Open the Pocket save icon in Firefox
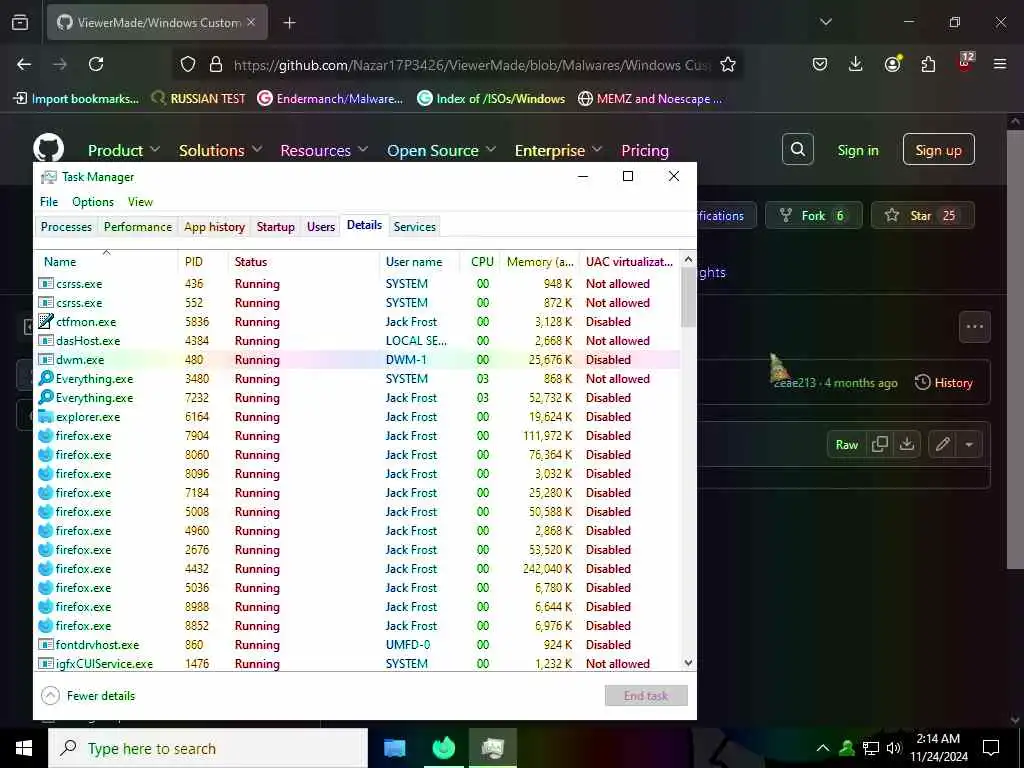Screen dimensions: 1024x768 [820, 64]
